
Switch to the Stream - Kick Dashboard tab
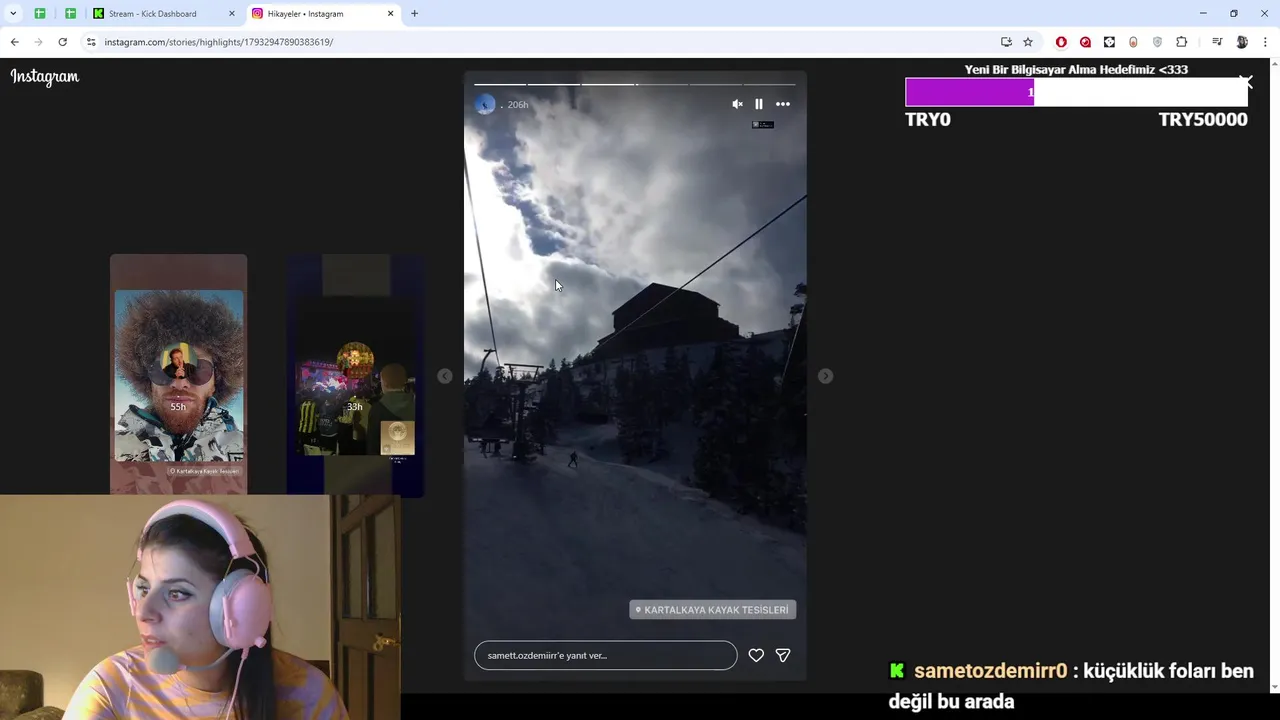coord(162,14)
